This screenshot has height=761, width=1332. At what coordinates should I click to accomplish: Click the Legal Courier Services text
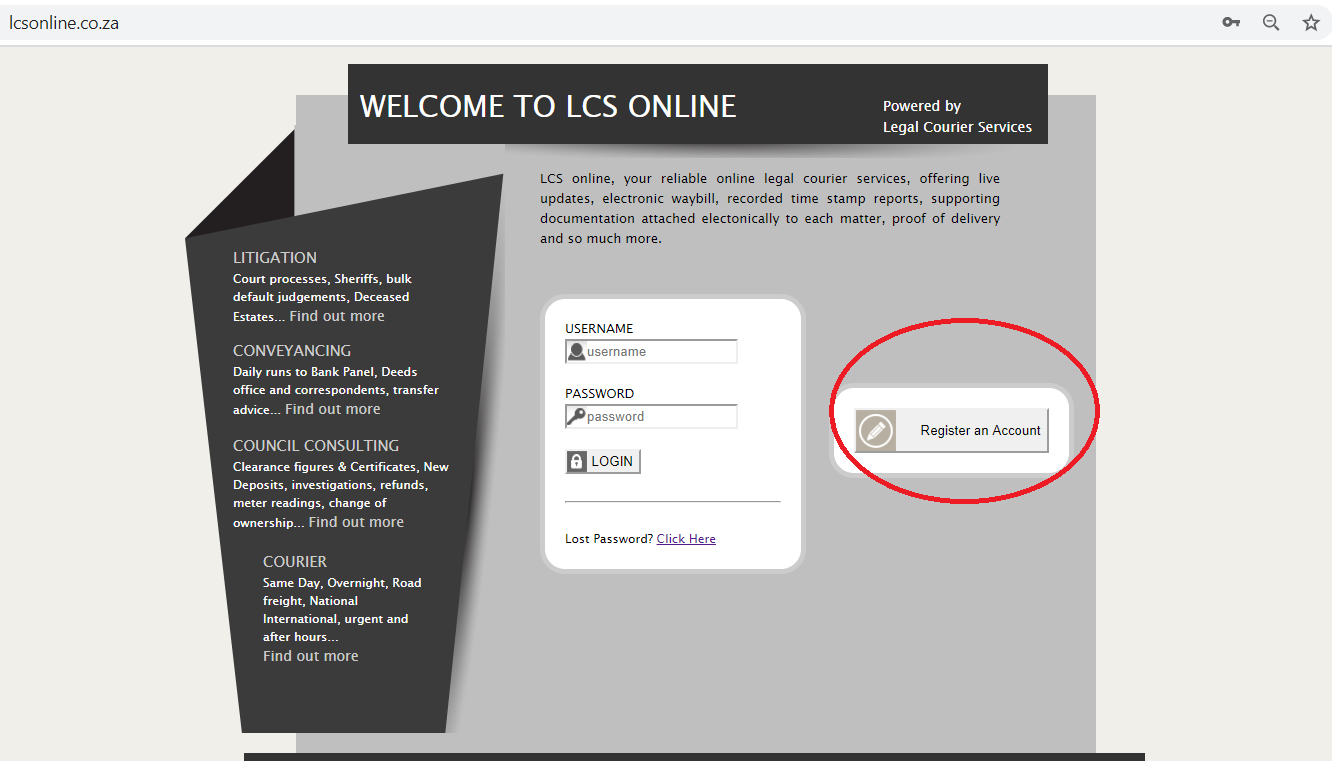(x=957, y=127)
